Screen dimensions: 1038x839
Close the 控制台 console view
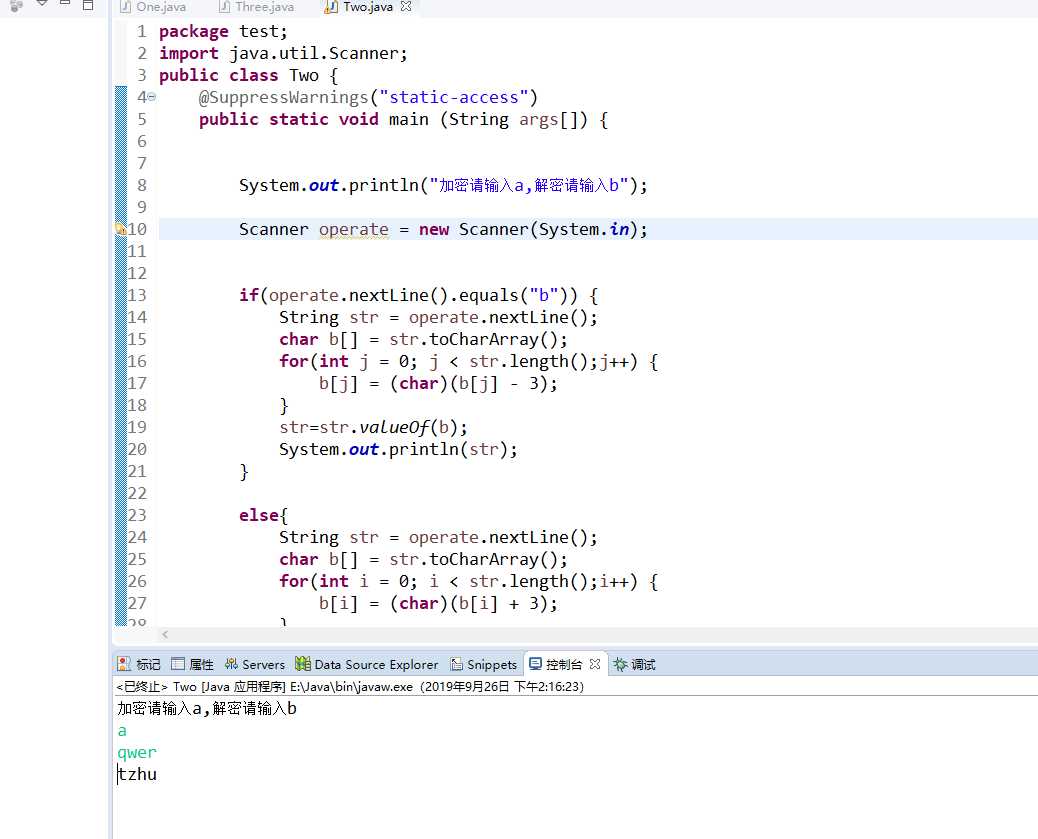594,664
